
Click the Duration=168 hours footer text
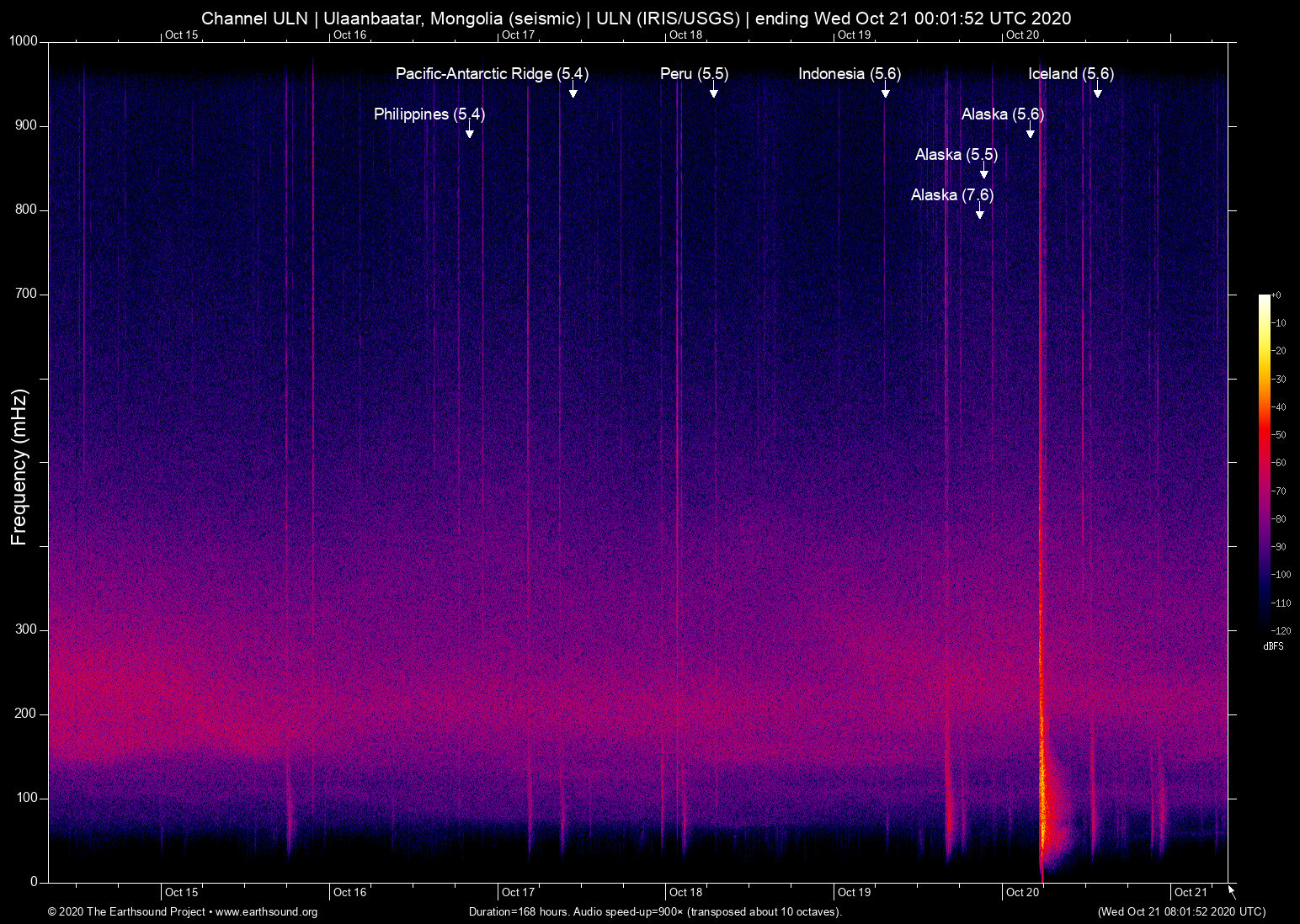pyautogui.click(x=655, y=912)
